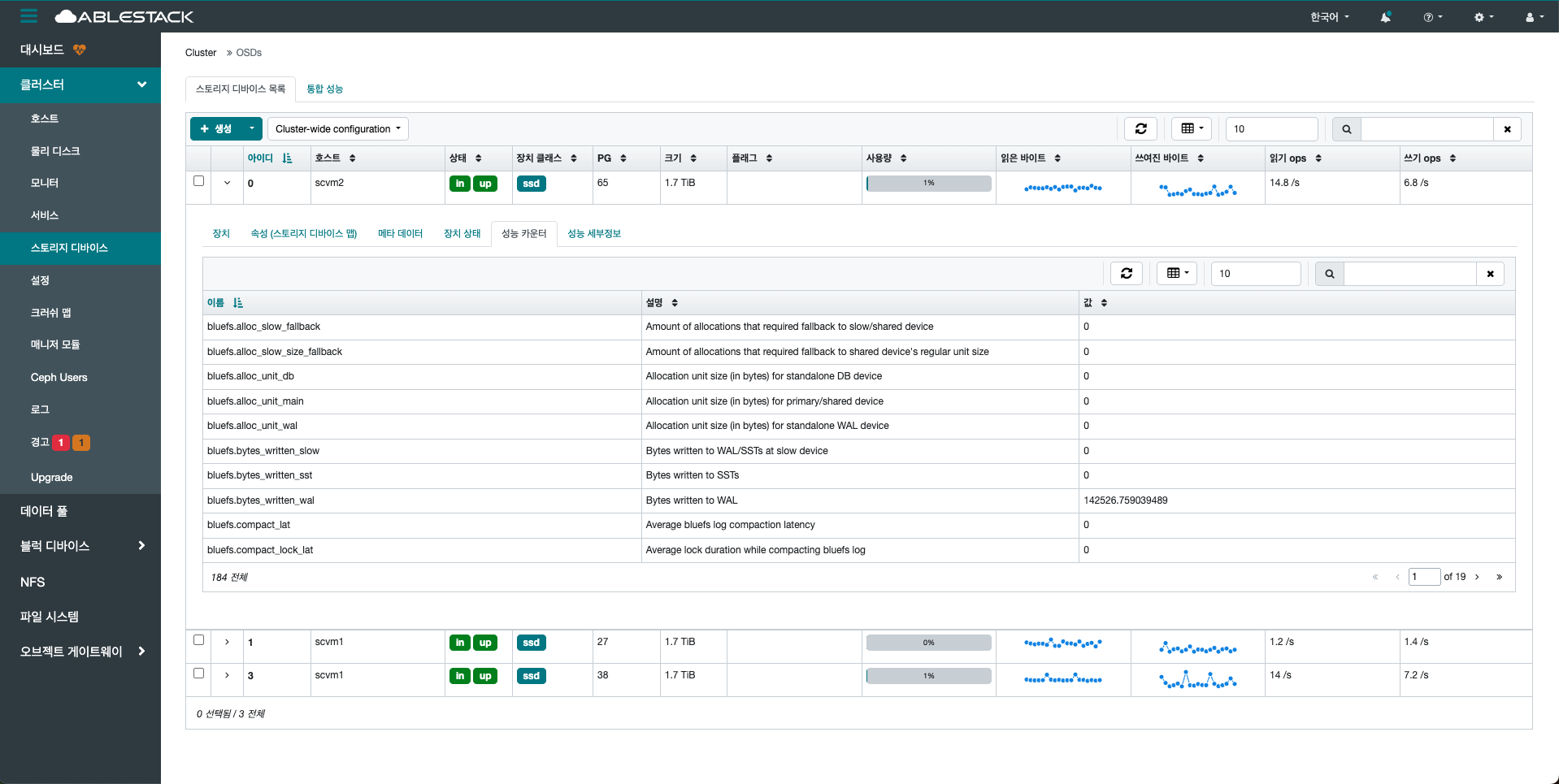This screenshot has width=1559, height=784.
Task: Refresh the OSD list table
Action: tap(1140, 129)
